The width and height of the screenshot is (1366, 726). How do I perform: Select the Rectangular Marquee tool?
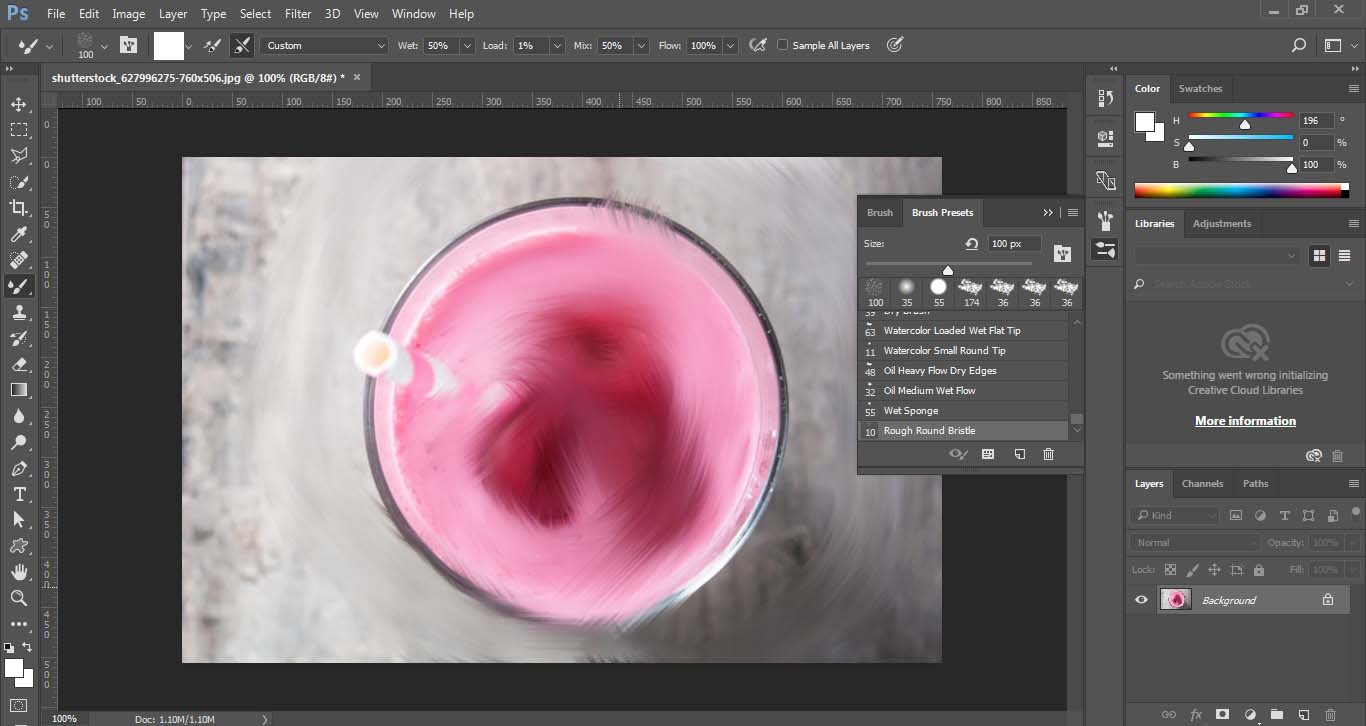[18, 130]
